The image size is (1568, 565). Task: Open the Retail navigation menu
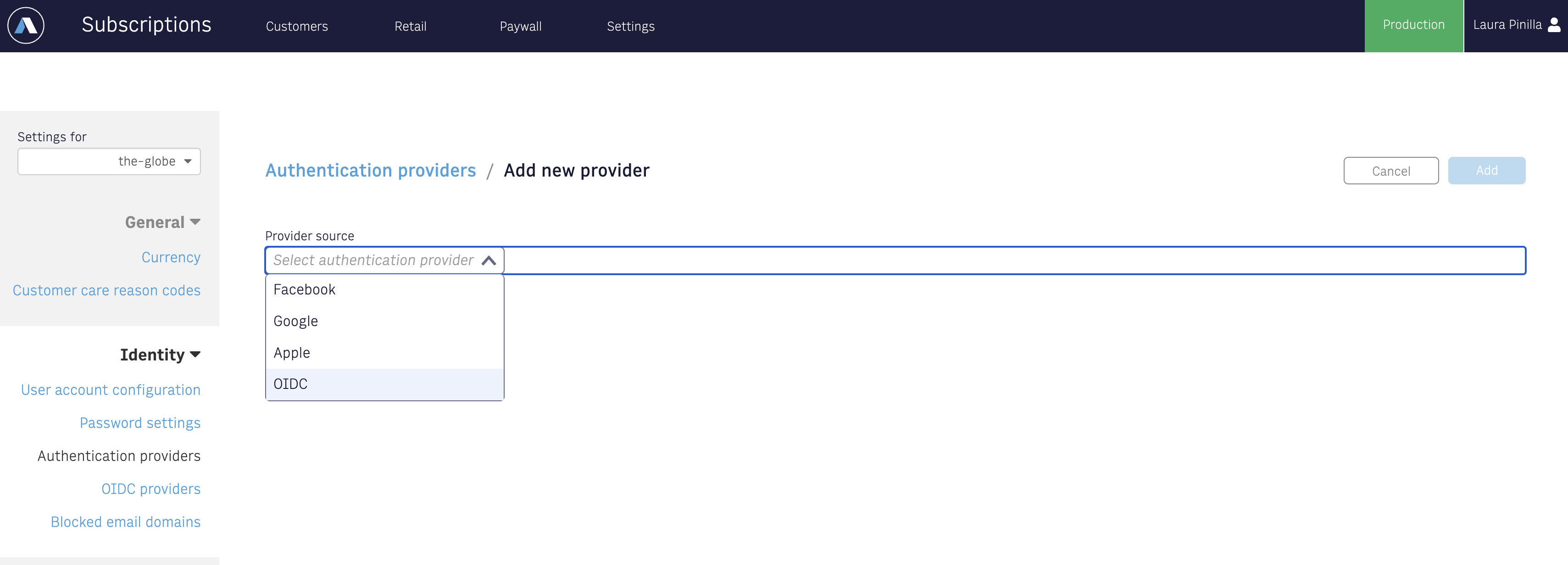point(411,26)
